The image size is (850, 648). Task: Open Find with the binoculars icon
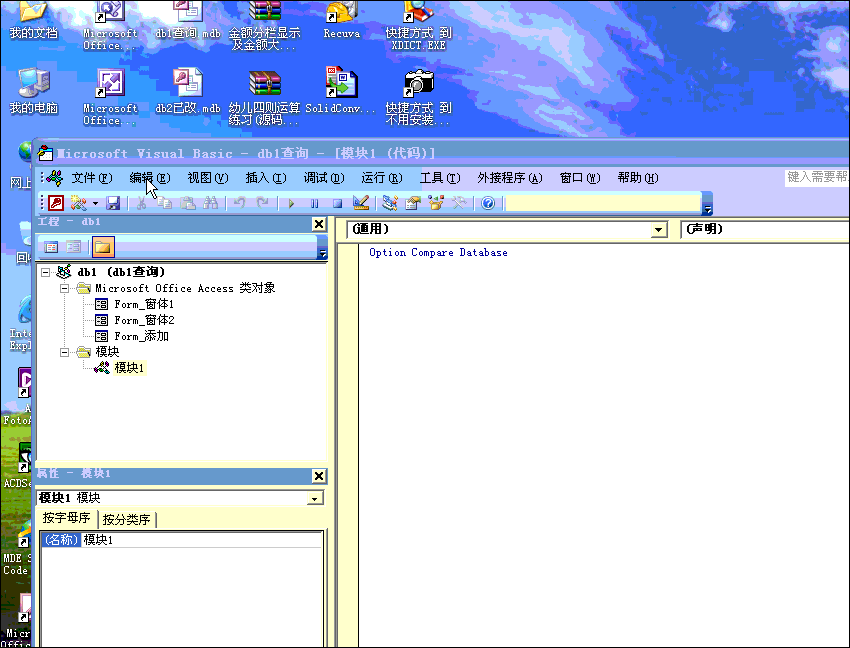(x=211, y=203)
